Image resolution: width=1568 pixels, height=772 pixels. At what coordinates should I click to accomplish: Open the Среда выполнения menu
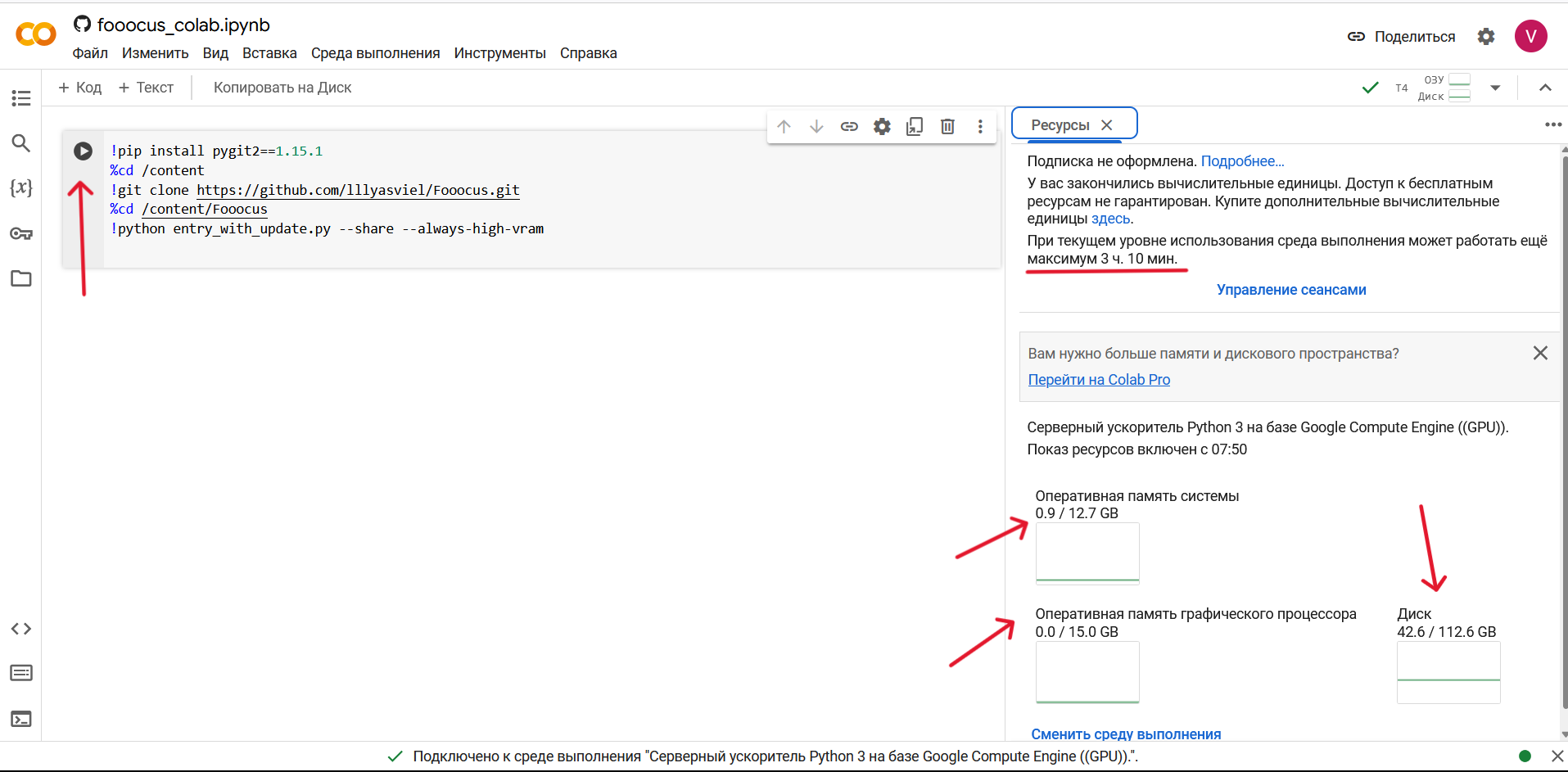(376, 53)
